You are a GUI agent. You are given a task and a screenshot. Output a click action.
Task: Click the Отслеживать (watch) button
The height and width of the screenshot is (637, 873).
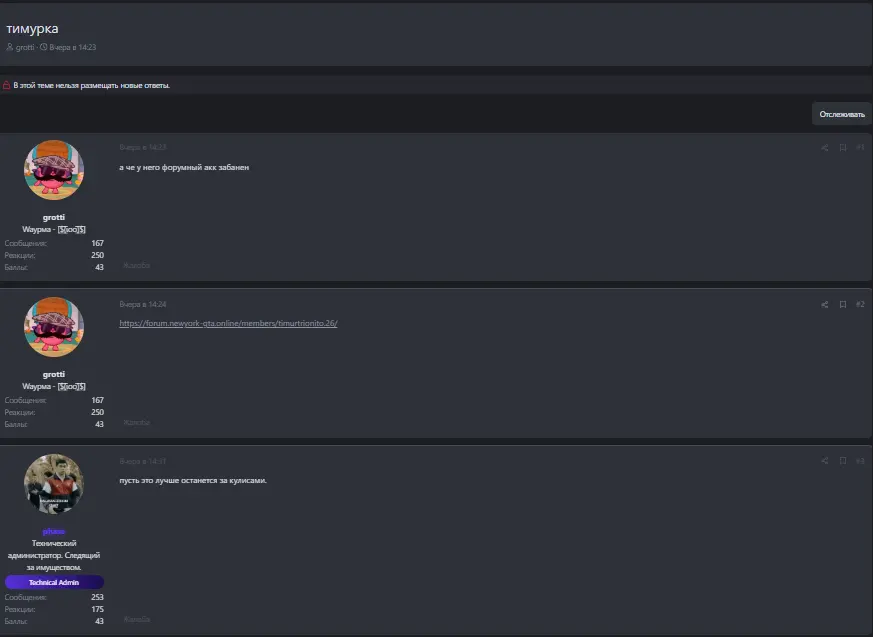click(841, 114)
